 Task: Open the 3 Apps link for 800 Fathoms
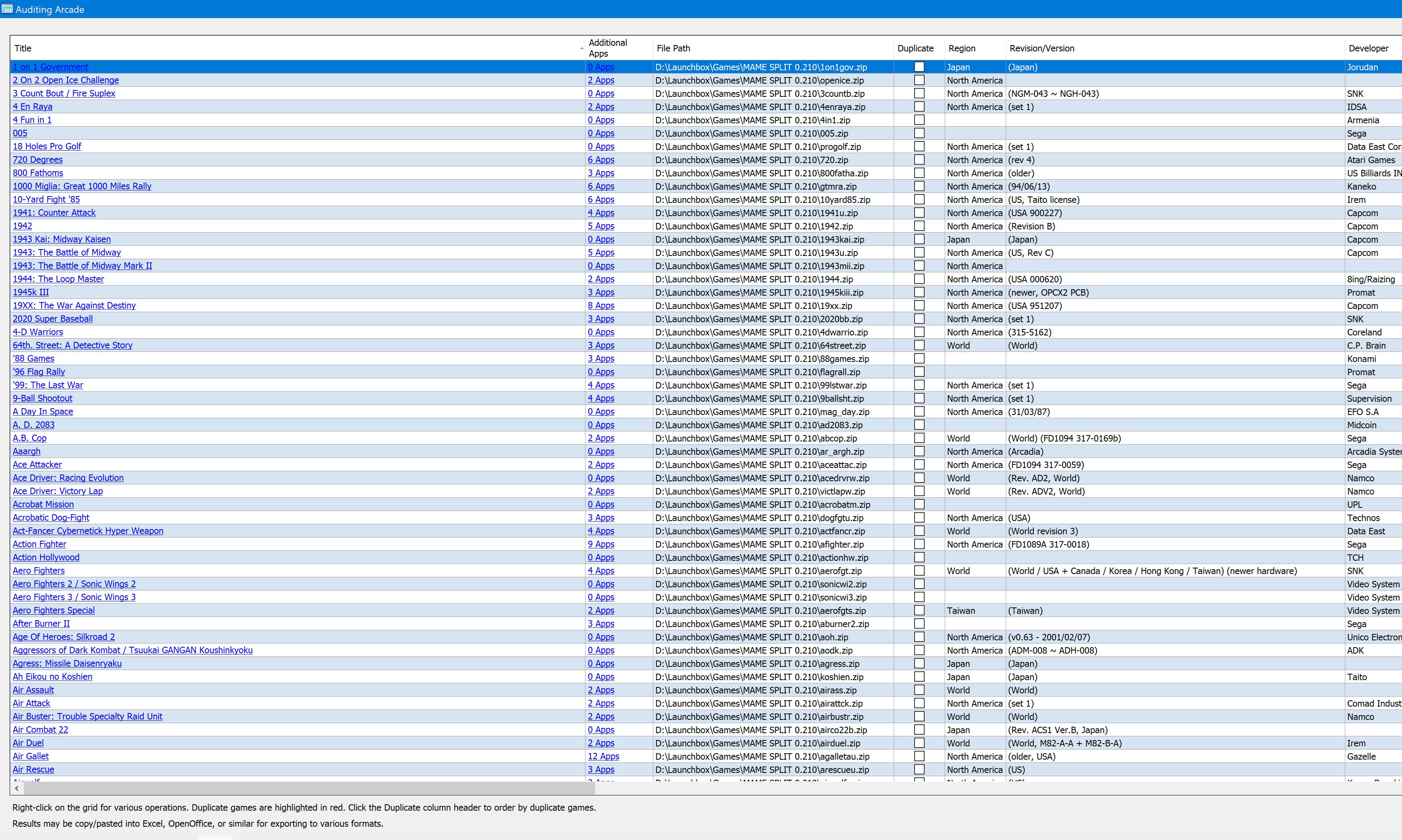(601, 173)
